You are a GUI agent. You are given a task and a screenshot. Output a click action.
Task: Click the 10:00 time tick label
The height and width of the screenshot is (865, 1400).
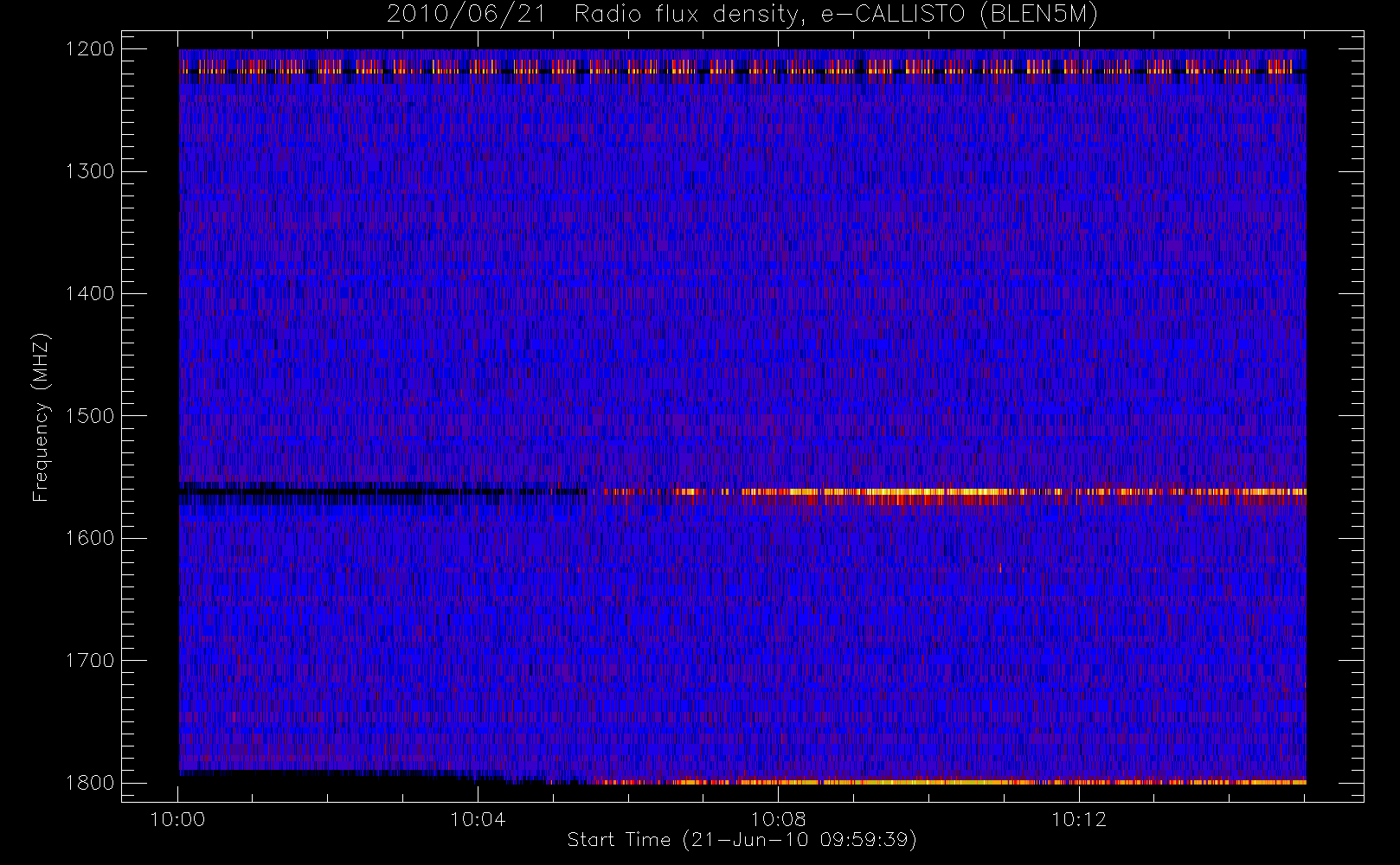tap(178, 819)
